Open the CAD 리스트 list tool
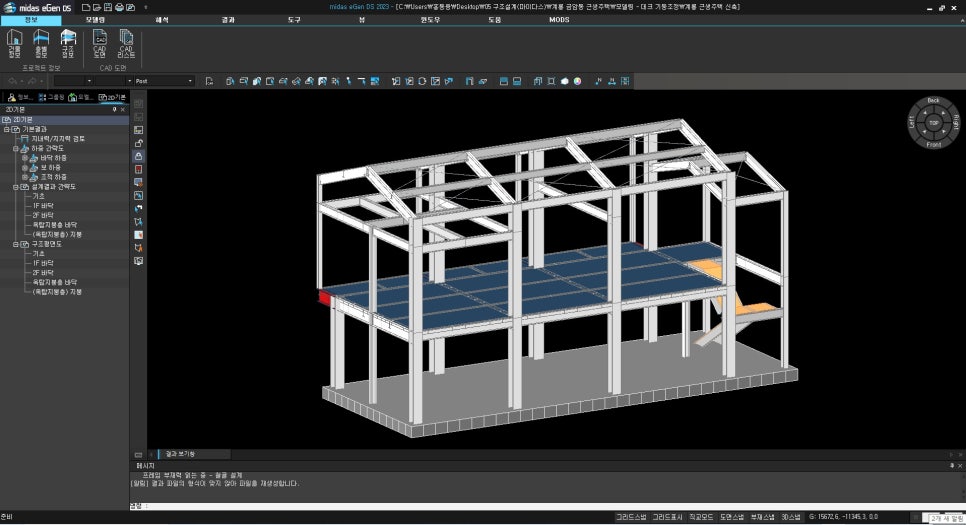 point(126,44)
